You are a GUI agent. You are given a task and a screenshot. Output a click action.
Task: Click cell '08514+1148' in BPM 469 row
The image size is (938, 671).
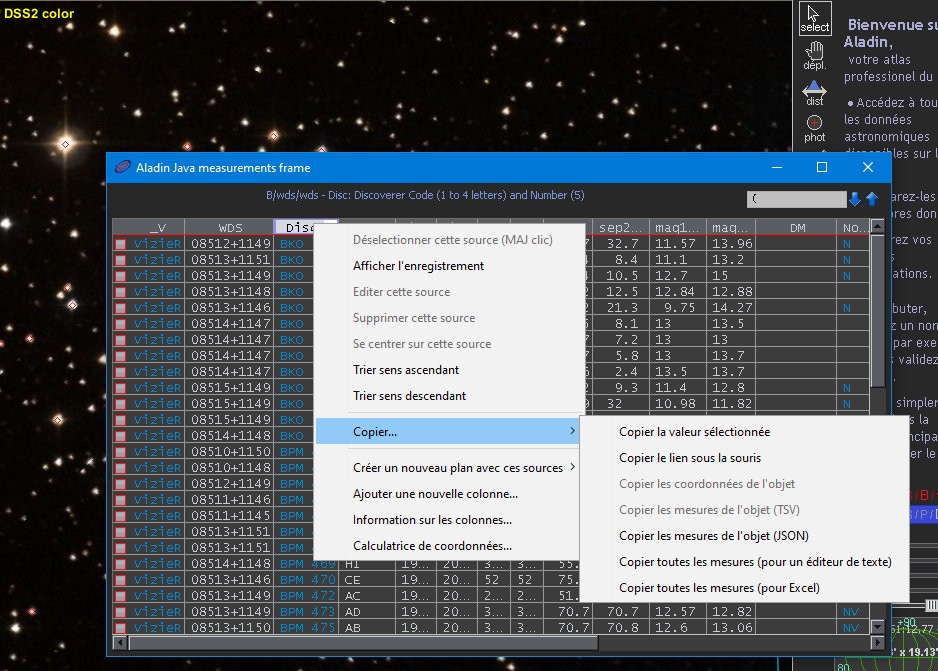point(230,564)
